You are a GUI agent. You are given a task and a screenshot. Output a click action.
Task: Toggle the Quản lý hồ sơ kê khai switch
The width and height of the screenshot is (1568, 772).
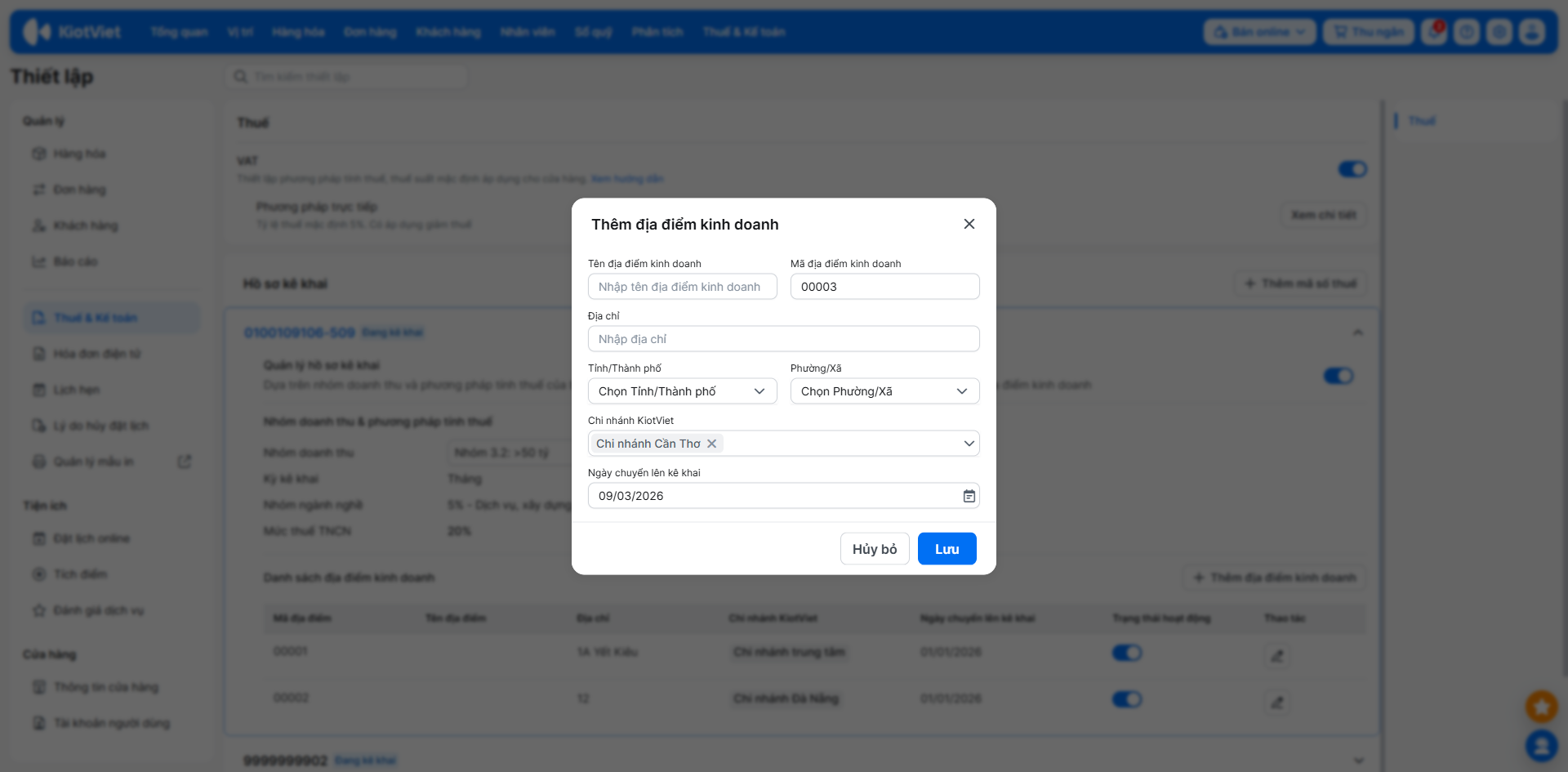pos(1339,376)
